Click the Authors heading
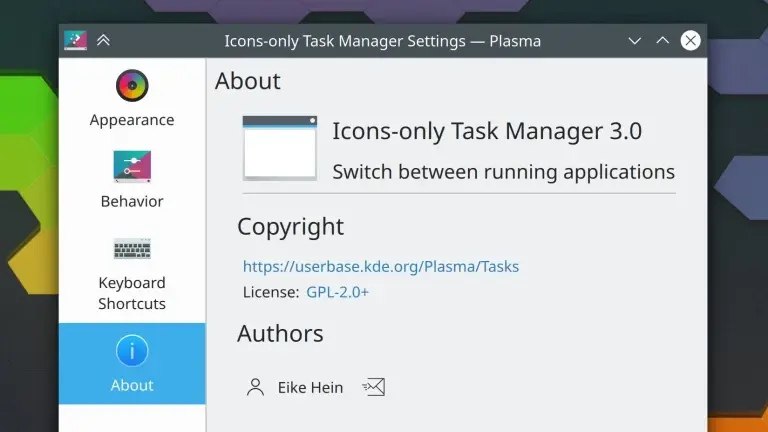 (x=280, y=334)
